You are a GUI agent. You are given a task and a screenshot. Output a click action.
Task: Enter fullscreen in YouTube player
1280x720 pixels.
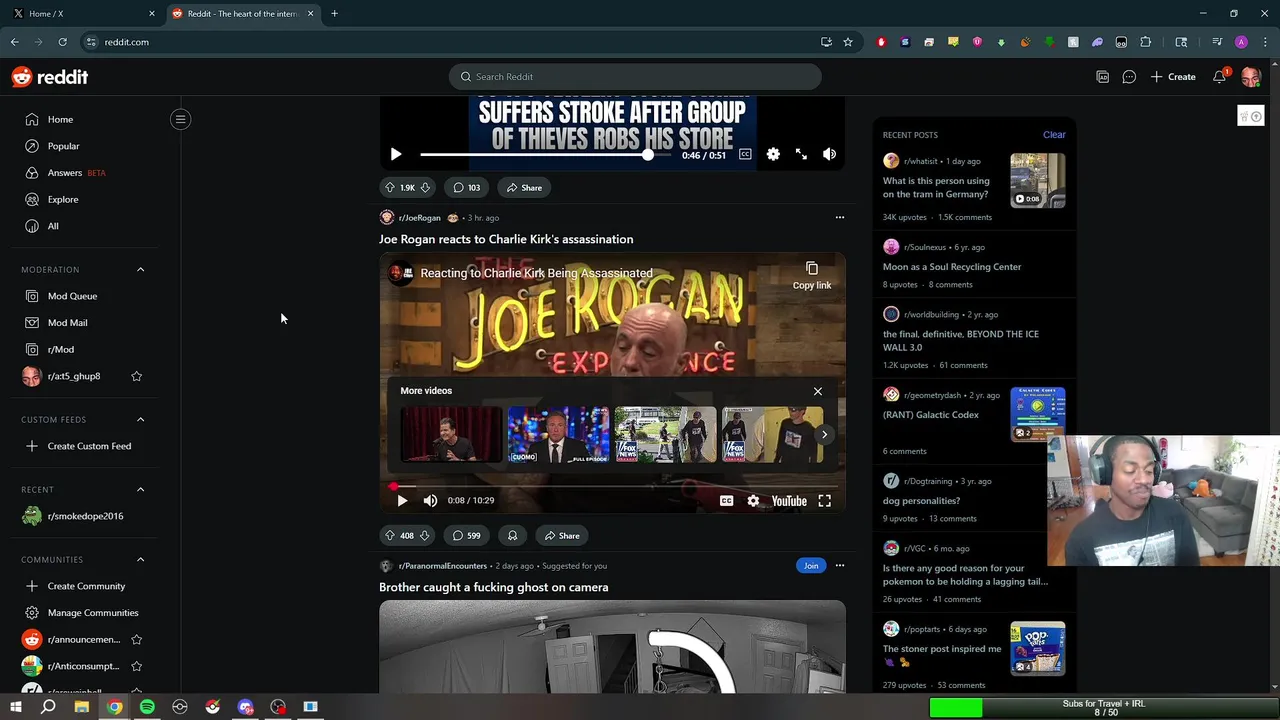pyautogui.click(x=825, y=501)
